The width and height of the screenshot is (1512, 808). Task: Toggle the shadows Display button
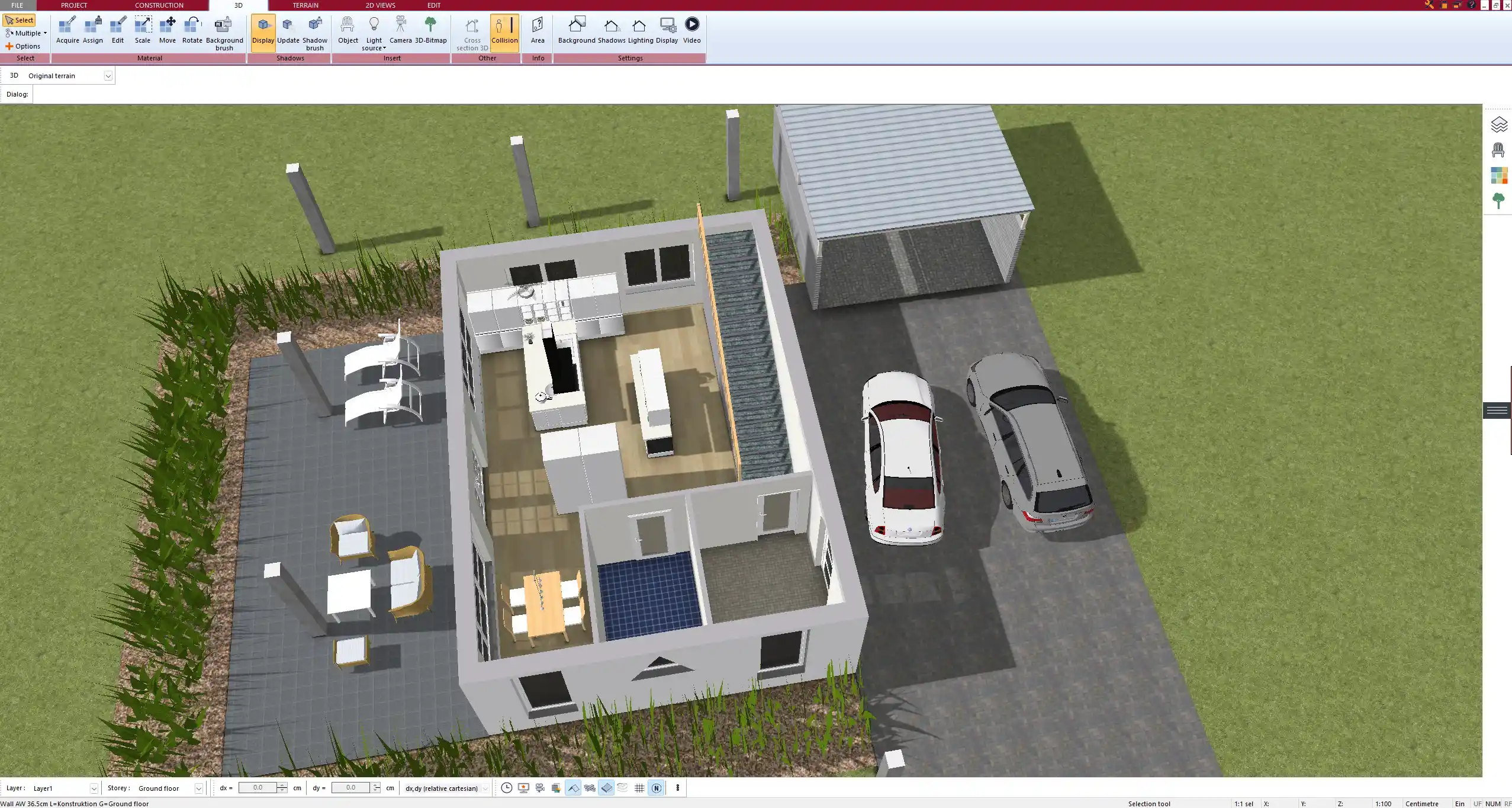tap(263, 33)
